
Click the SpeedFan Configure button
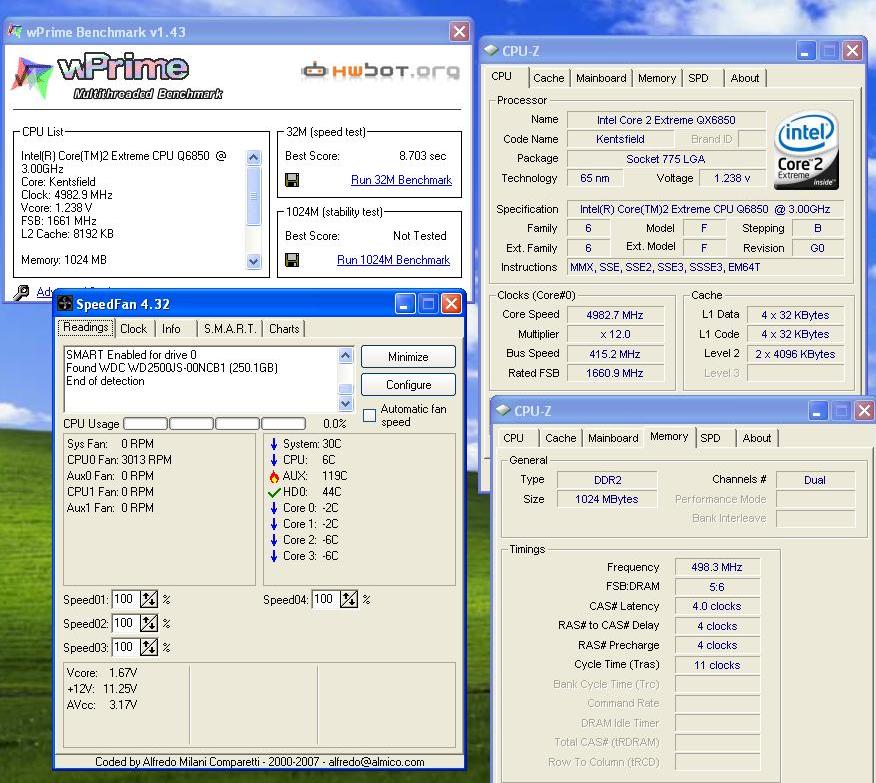pyautogui.click(x=408, y=385)
